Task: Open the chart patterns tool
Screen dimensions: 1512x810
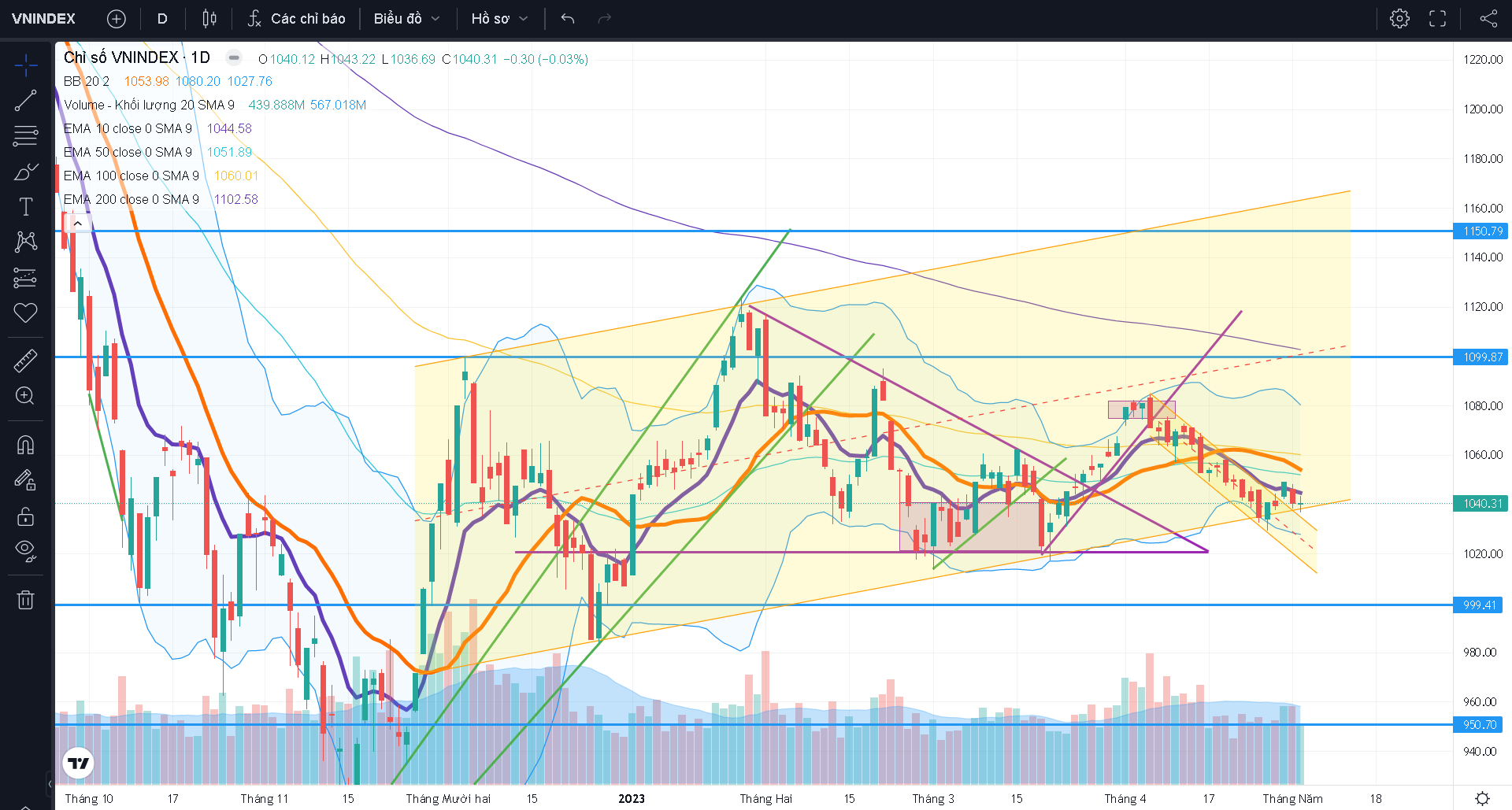Action: tap(26, 242)
